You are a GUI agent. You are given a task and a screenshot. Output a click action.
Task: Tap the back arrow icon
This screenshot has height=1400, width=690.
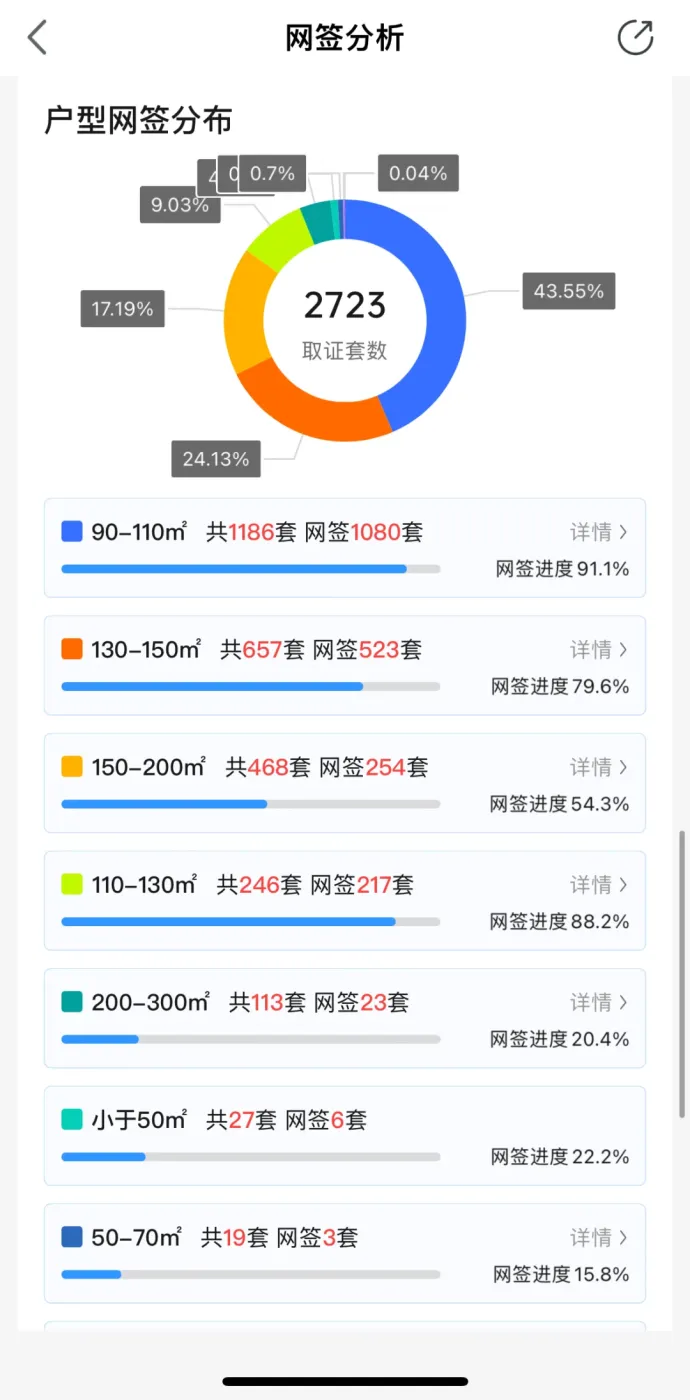(x=37, y=38)
